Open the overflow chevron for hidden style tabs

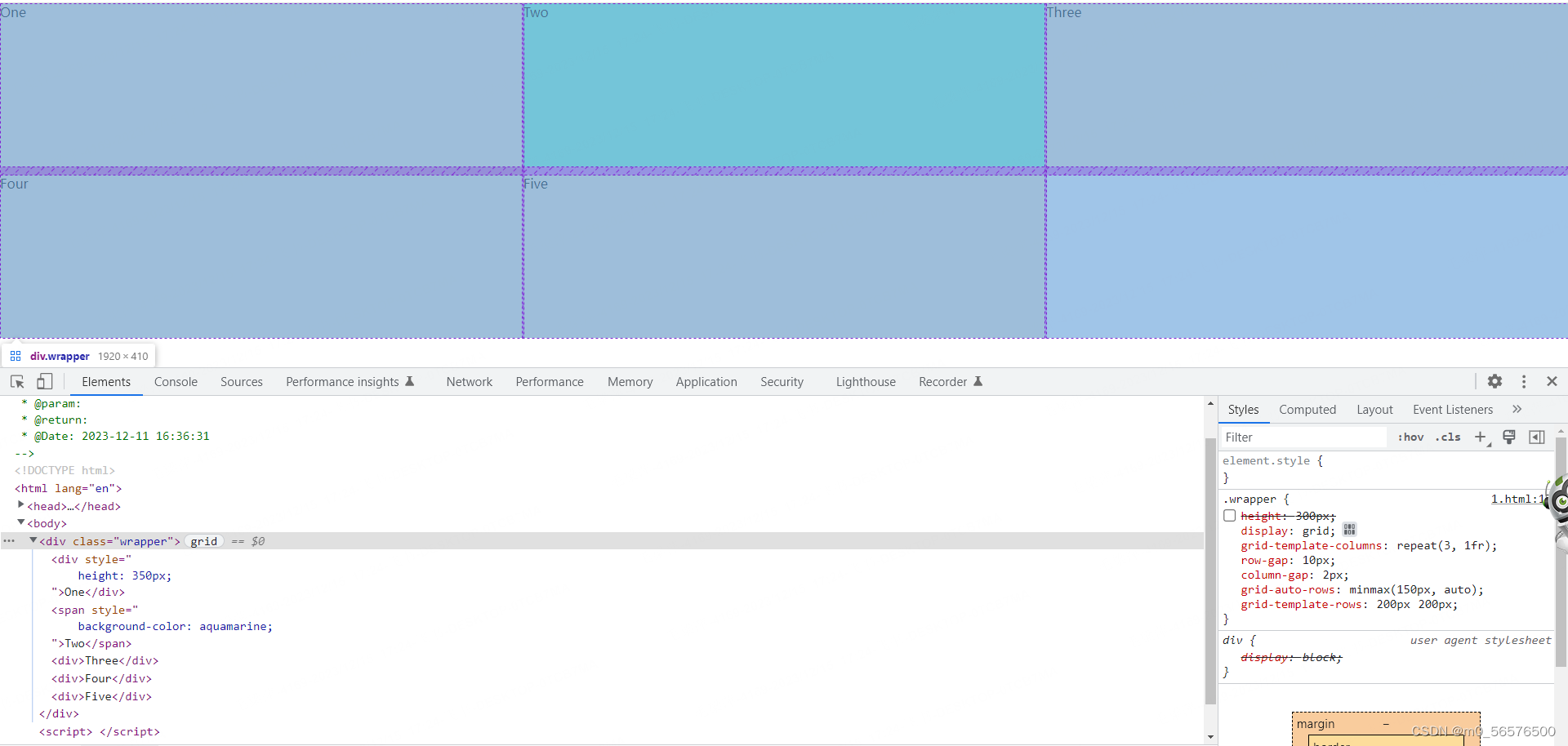1517,409
